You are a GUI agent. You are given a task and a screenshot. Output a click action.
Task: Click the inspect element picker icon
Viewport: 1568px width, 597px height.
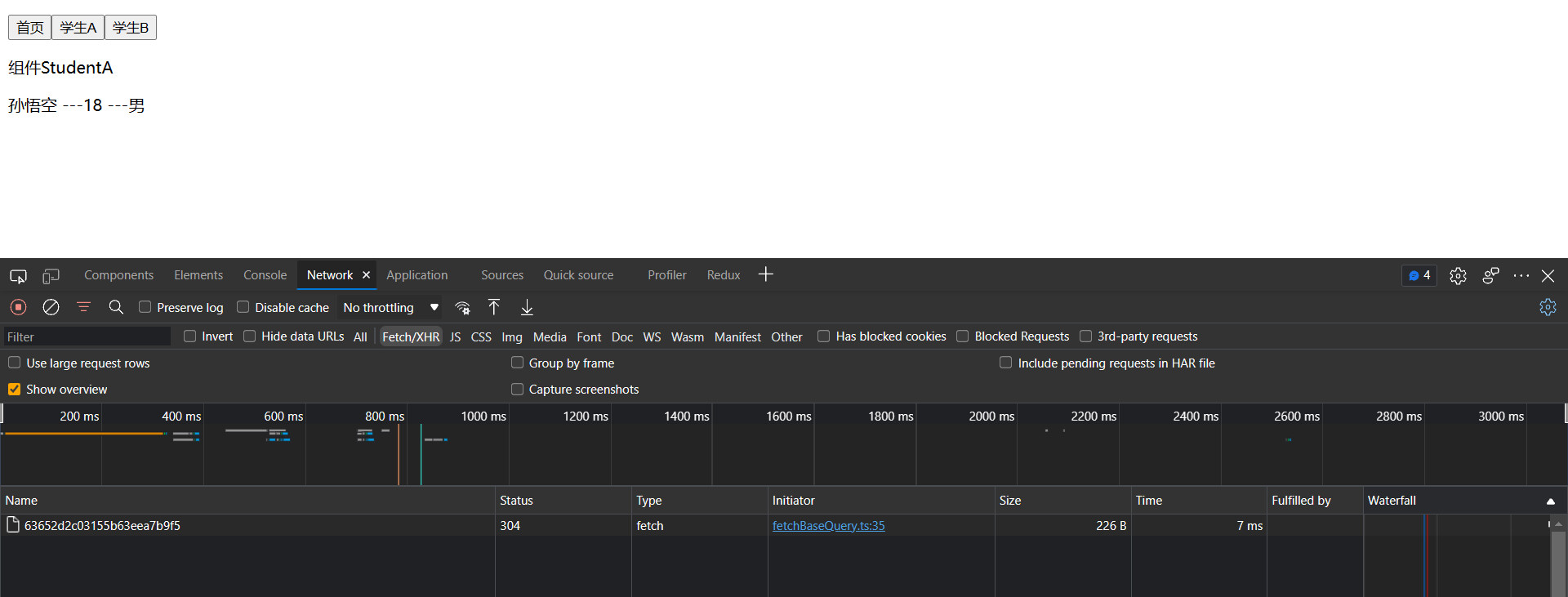click(18, 276)
